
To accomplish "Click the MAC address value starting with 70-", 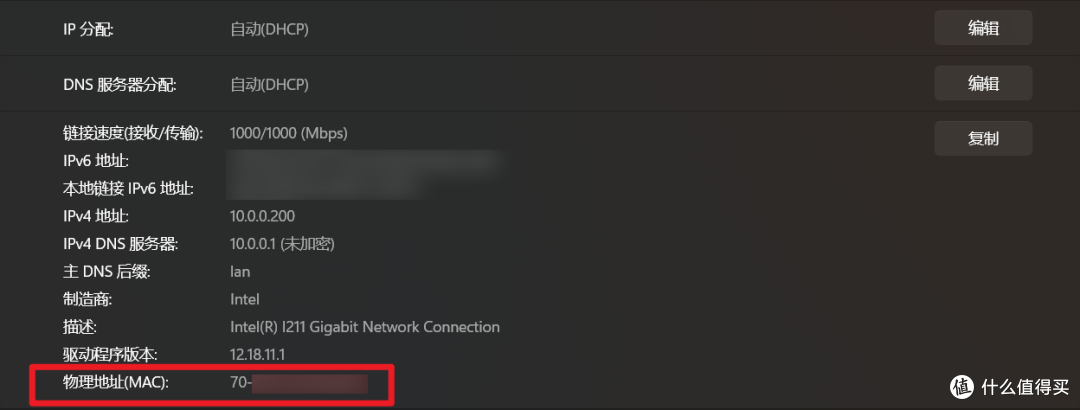I will tap(299, 382).
